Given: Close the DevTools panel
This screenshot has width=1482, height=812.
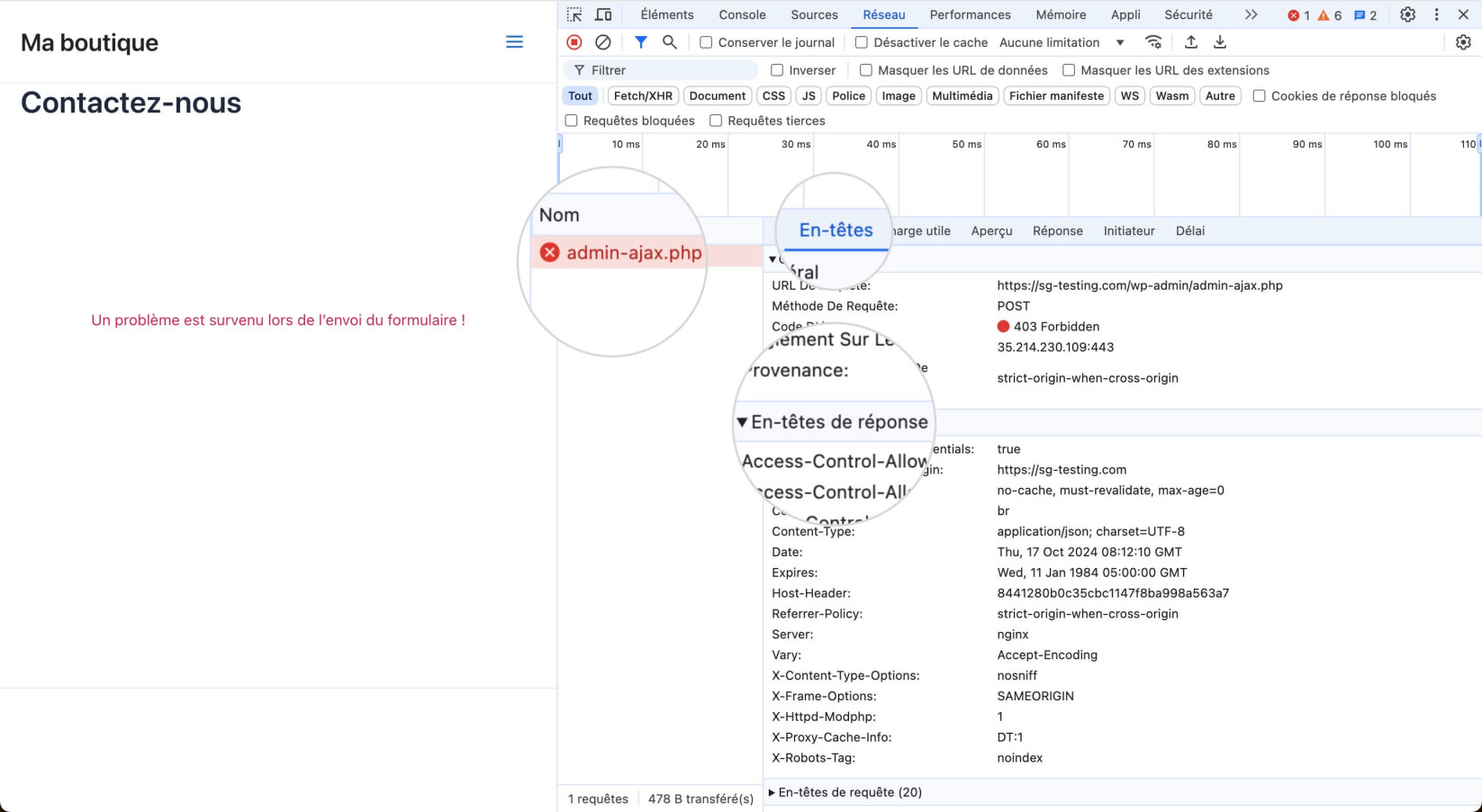Looking at the screenshot, I should 1463,14.
